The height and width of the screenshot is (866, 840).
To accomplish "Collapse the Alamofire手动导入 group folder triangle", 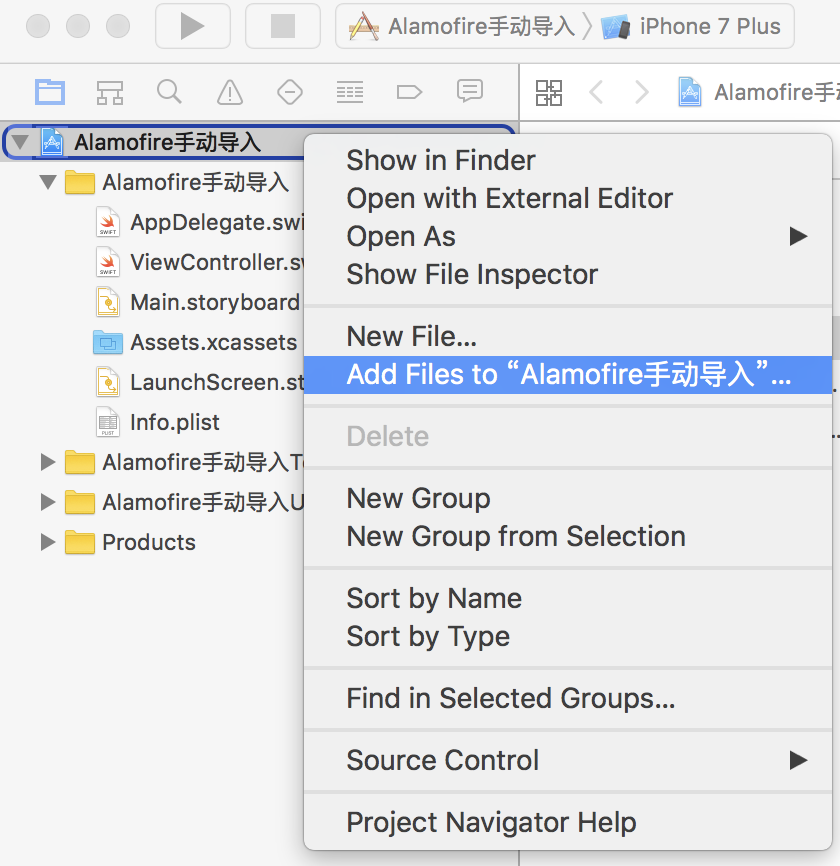I will 49,182.
